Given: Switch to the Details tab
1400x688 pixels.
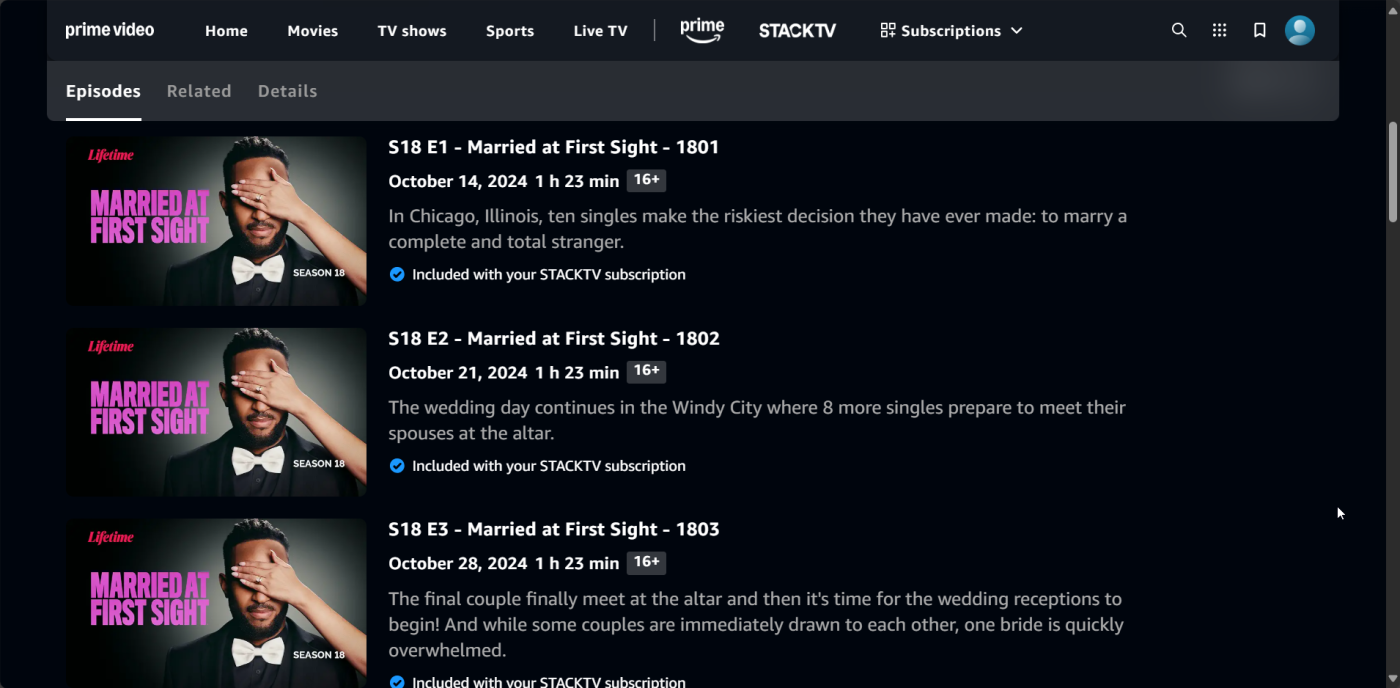Looking at the screenshot, I should coord(287,91).
